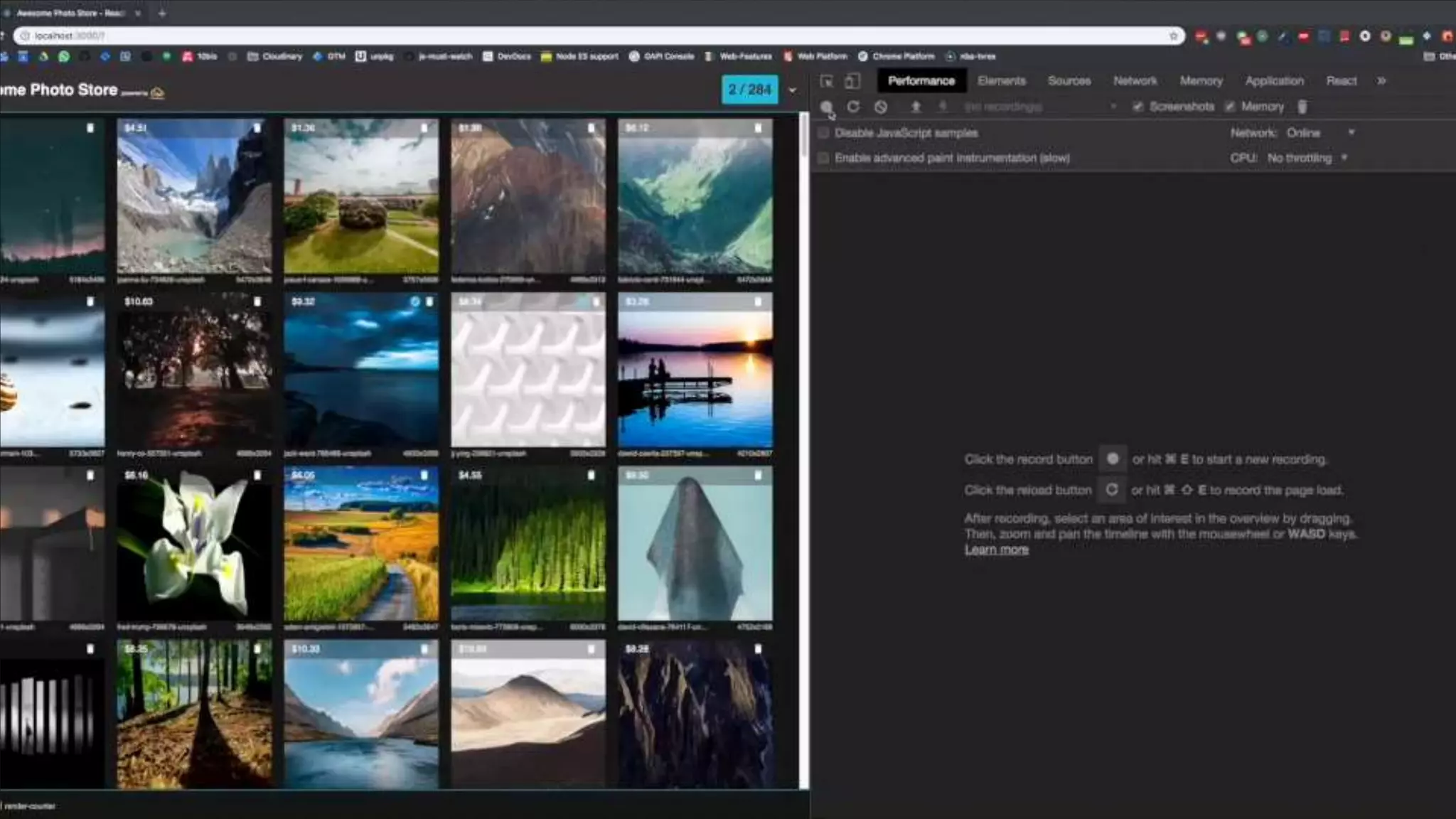View site info in the address bar
Screen dimensions: 1456x819
[25, 36]
